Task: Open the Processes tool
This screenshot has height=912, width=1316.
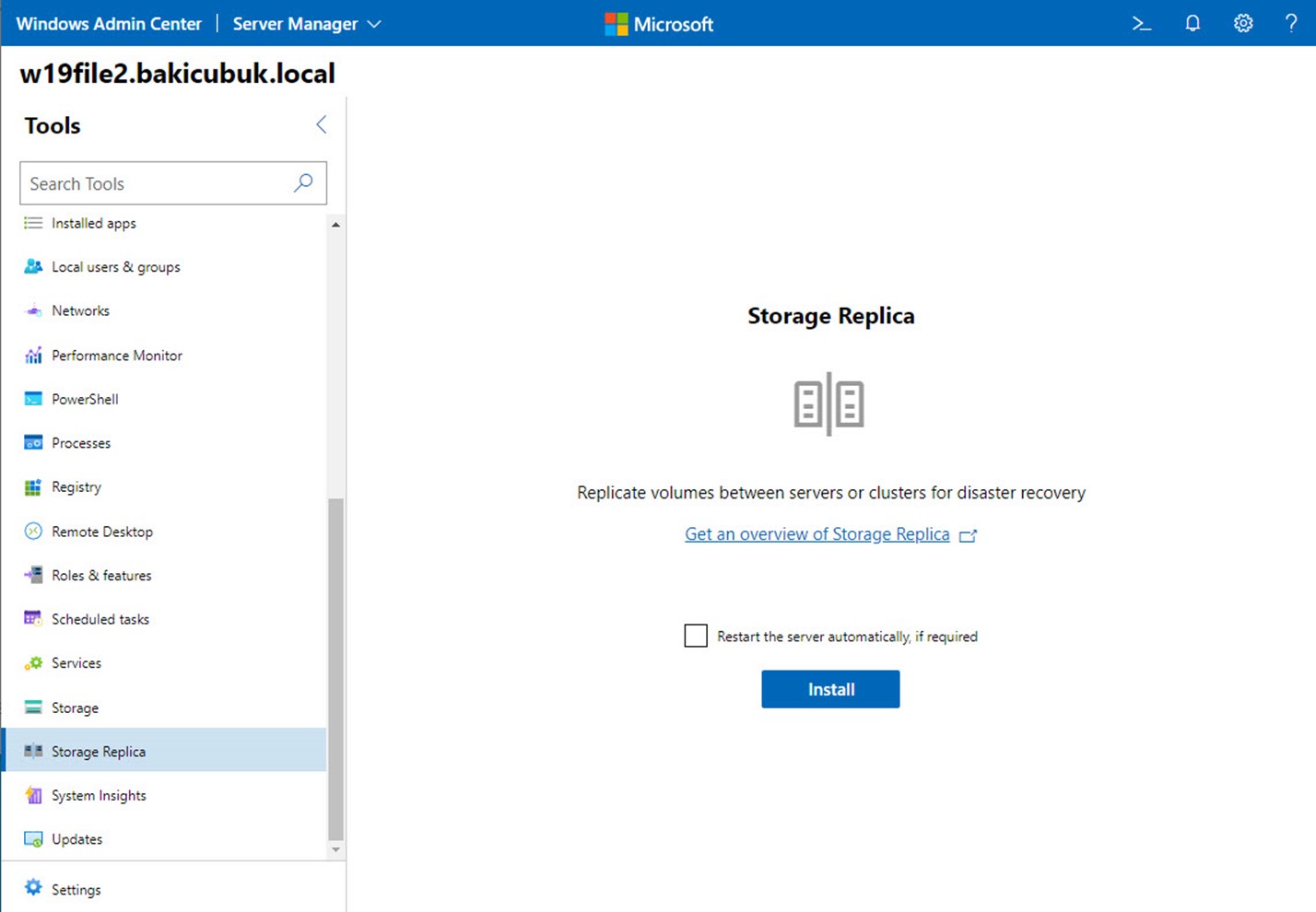Action: point(81,443)
